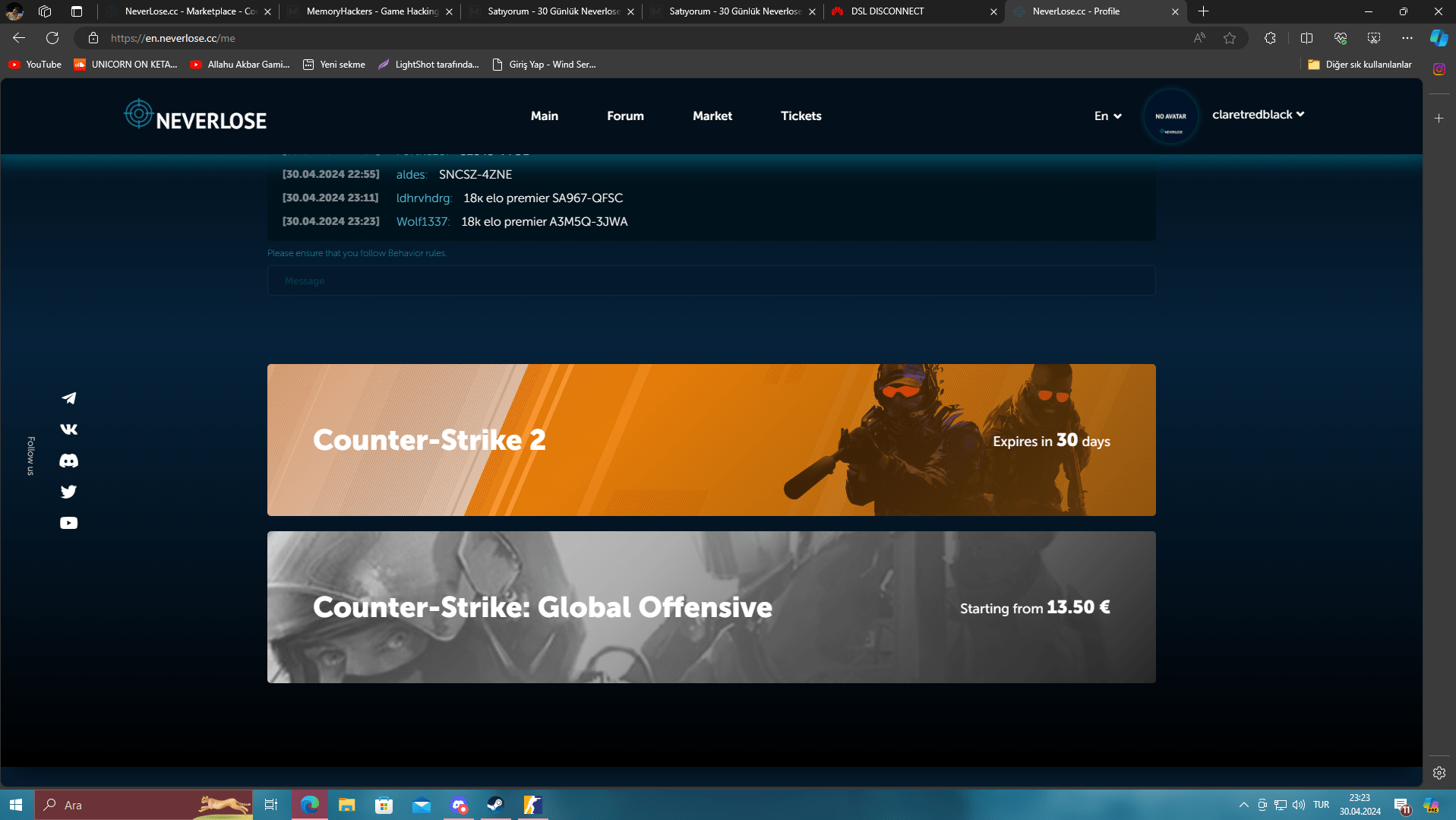This screenshot has width=1456, height=820.
Task: Open Wolf1337 user profile link
Action: (x=422, y=222)
